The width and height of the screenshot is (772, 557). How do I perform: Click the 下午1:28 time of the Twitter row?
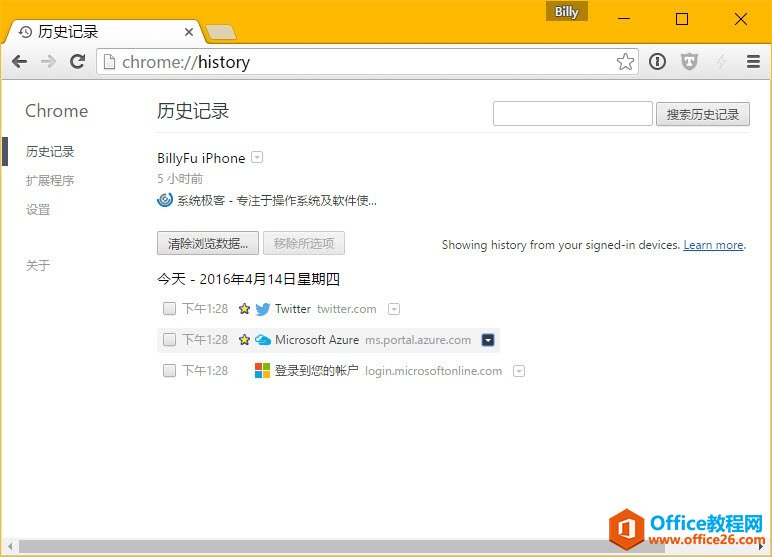pos(205,309)
